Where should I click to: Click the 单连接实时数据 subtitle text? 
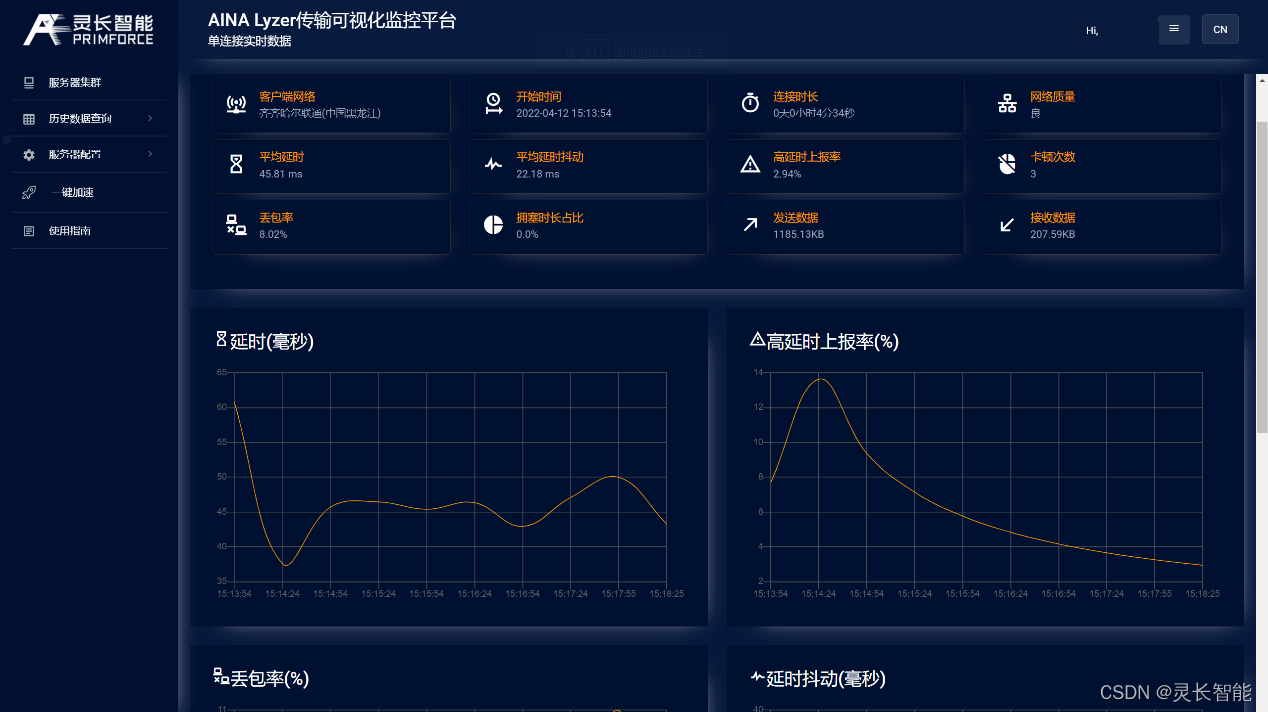pyautogui.click(x=250, y=42)
